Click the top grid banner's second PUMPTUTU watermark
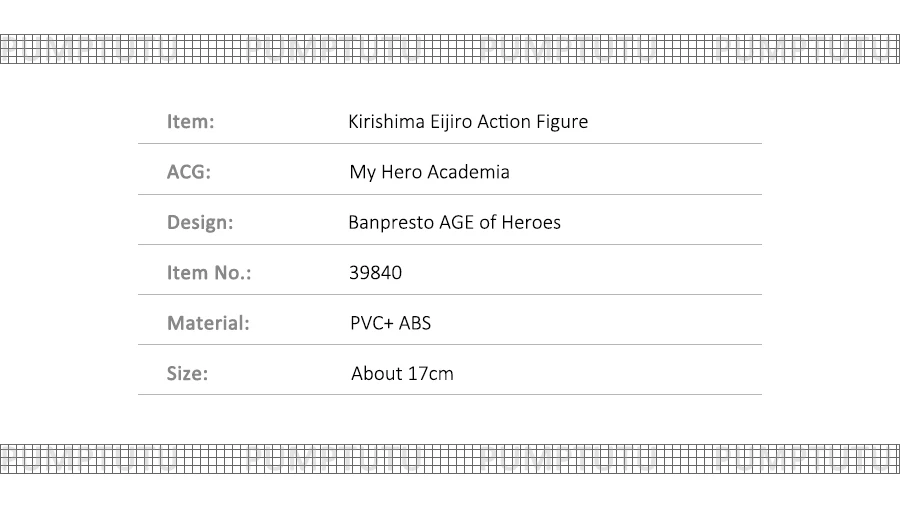Image resolution: width=900 pixels, height=509 pixels. [333, 49]
